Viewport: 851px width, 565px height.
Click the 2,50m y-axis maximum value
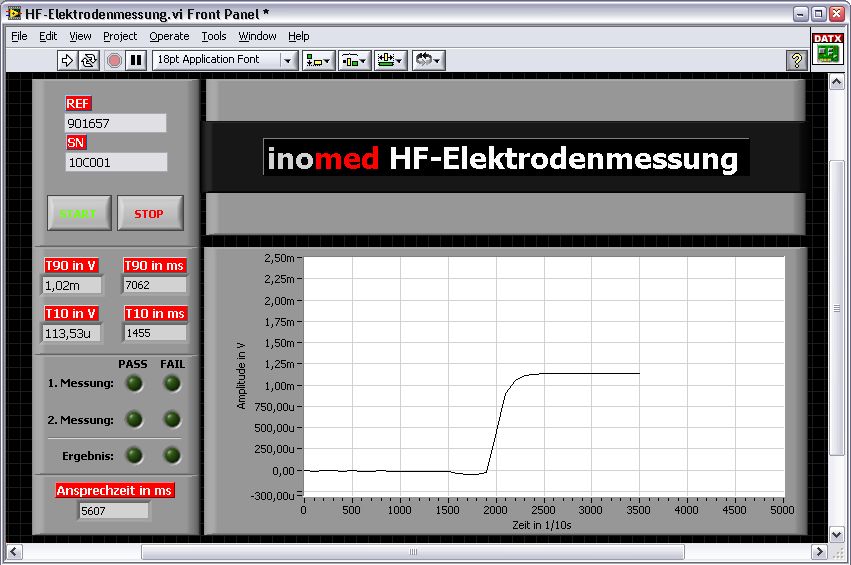pyautogui.click(x=279, y=258)
